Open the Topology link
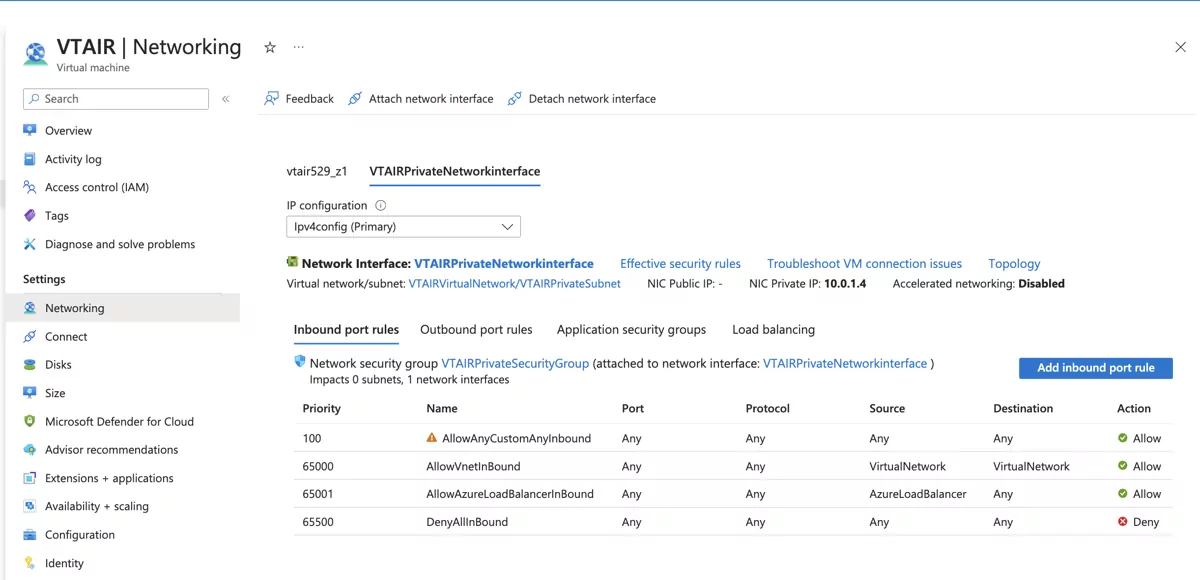The height and width of the screenshot is (580, 1200). [x=1013, y=263]
